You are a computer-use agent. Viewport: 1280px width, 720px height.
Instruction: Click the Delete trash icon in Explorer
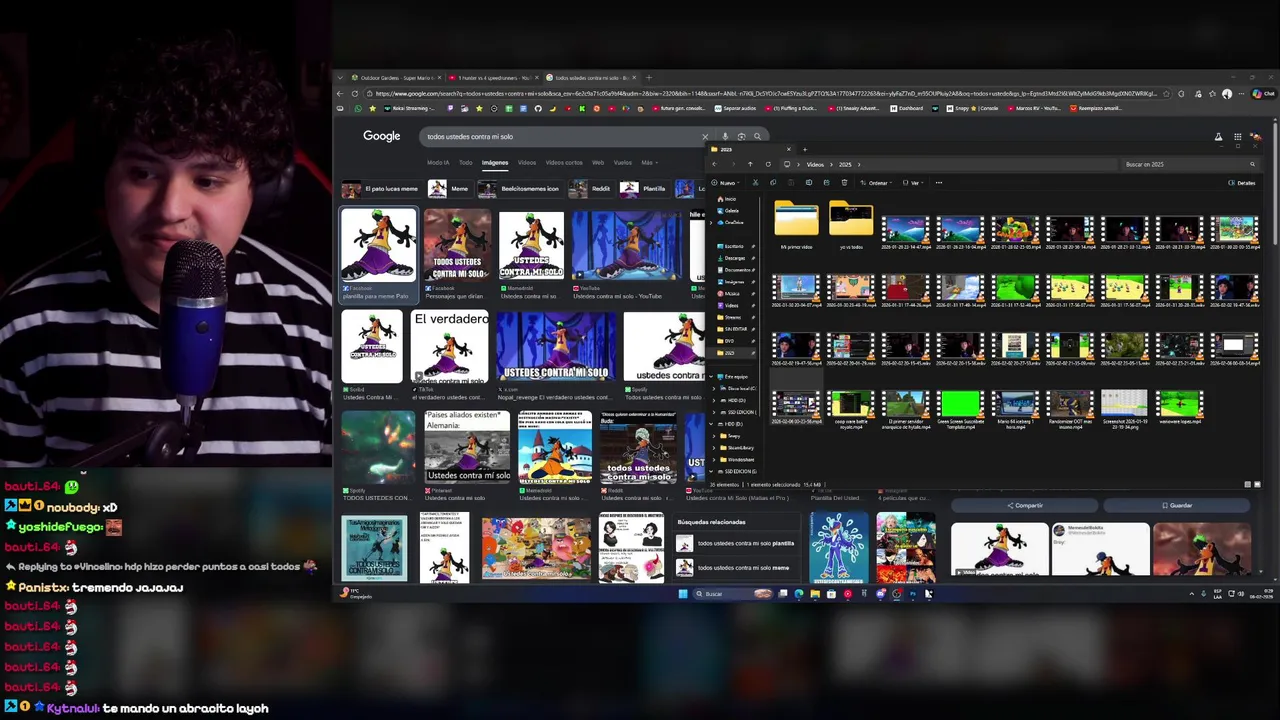click(x=844, y=183)
